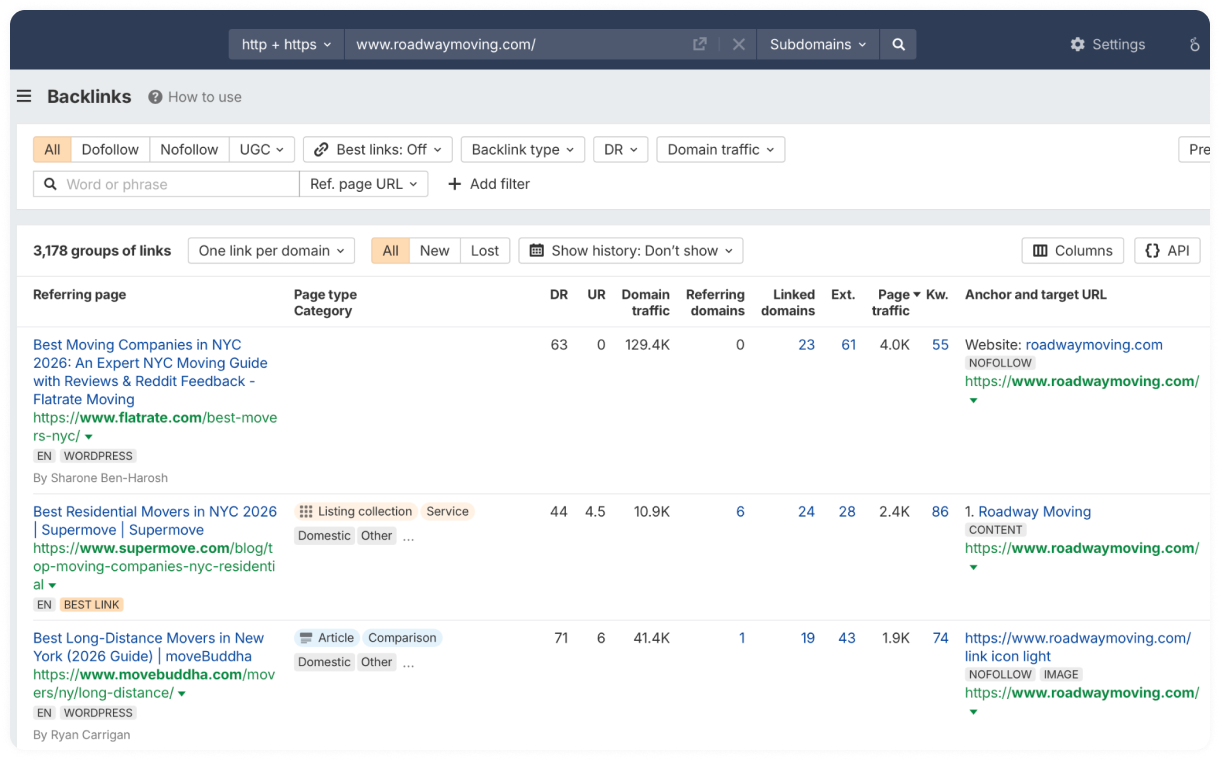Open the Ref. page URL dropdown
The width and height of the screenshot is (1220, 760).
(x=364, y=184)
